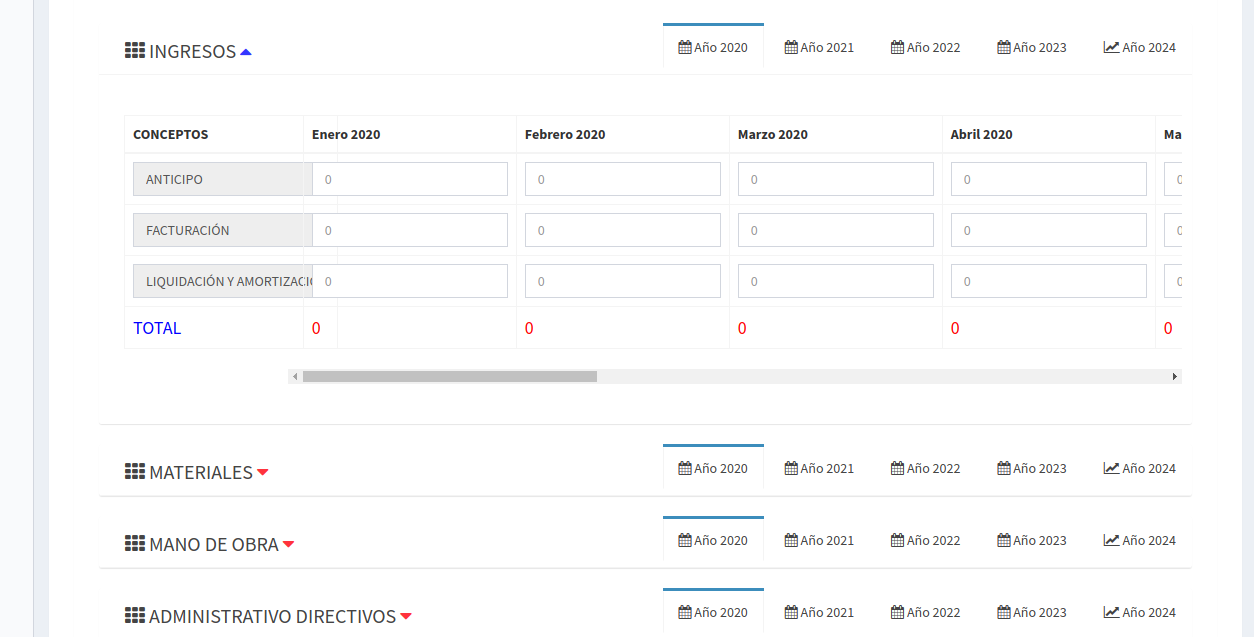Click the TOTAL row label
1254x637 pixels.
click(157, 328)
